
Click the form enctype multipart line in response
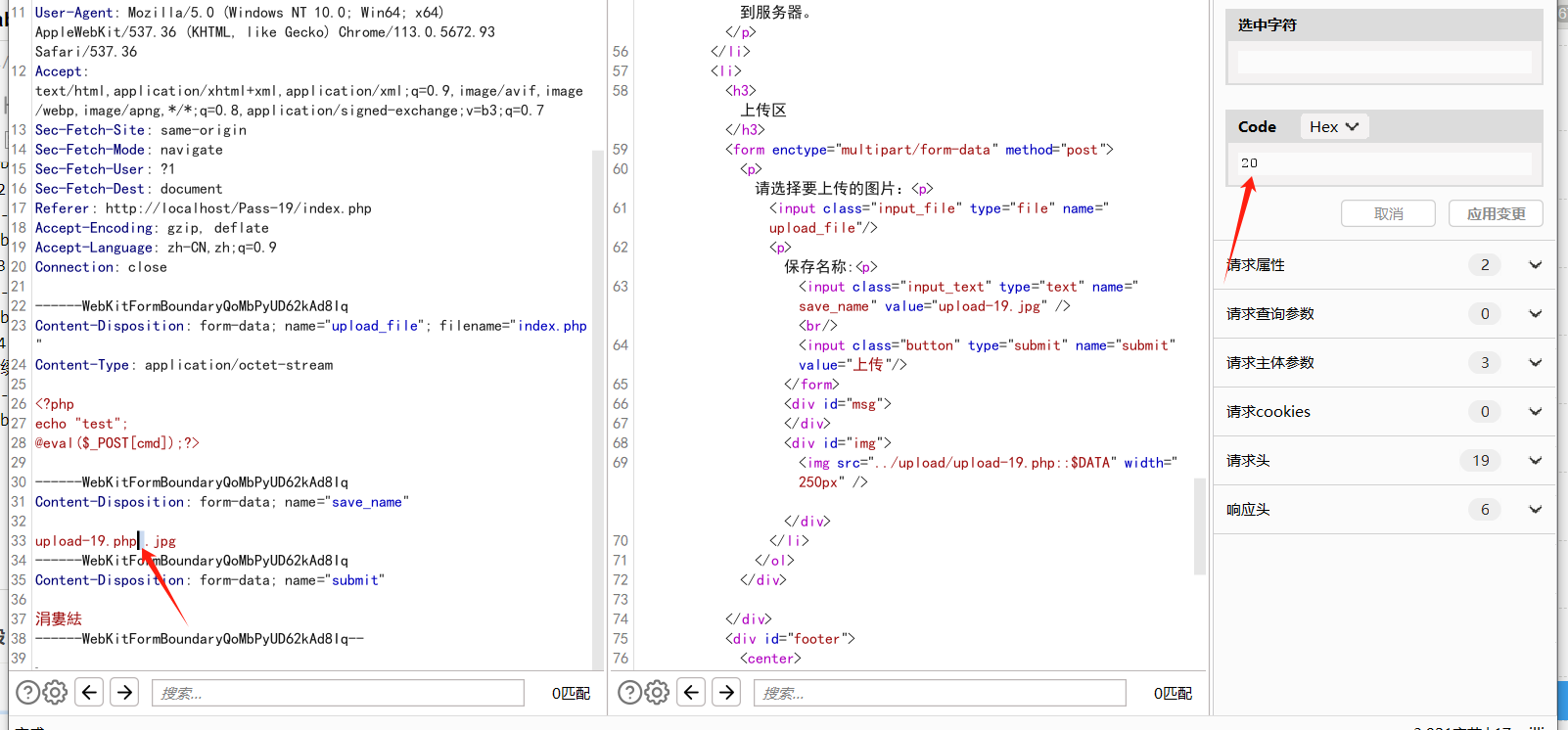(919, 150)
